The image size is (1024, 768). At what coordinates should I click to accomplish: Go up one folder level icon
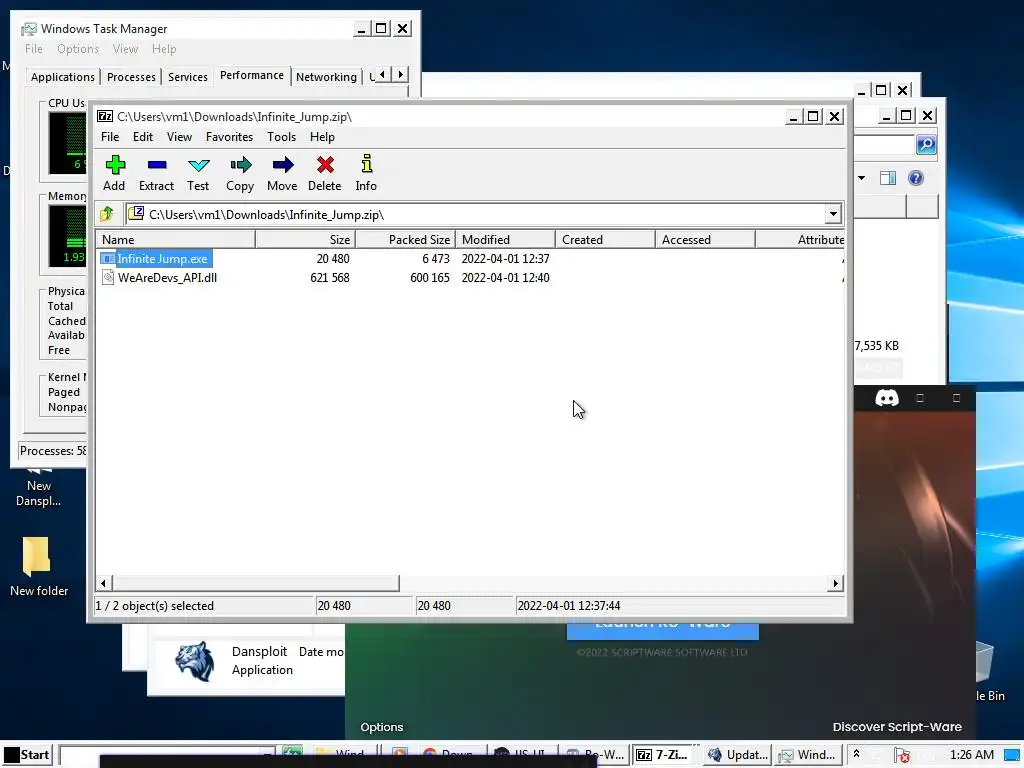pos(106,214)
